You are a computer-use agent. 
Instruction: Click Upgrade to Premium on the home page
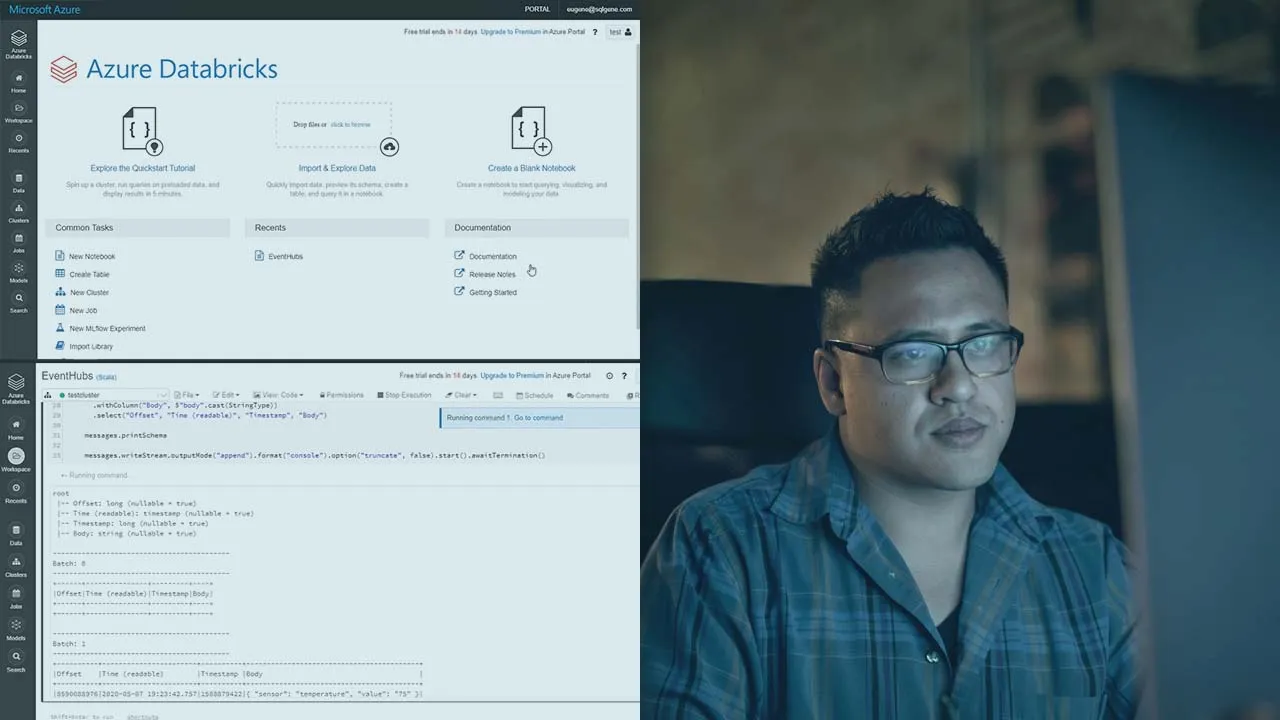pos(512,32)
